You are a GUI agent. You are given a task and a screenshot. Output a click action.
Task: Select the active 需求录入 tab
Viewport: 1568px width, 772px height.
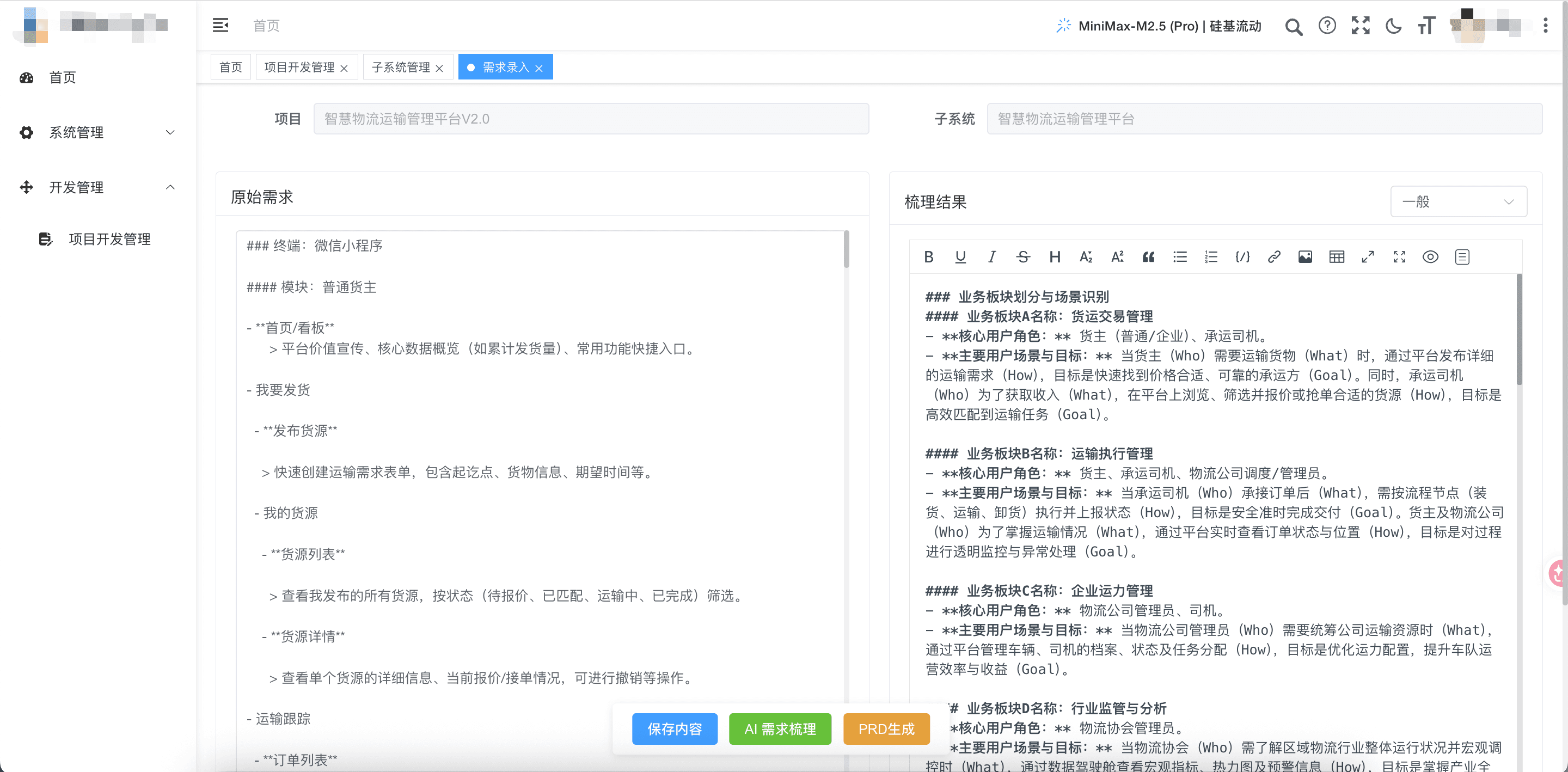tap(505, 67)
